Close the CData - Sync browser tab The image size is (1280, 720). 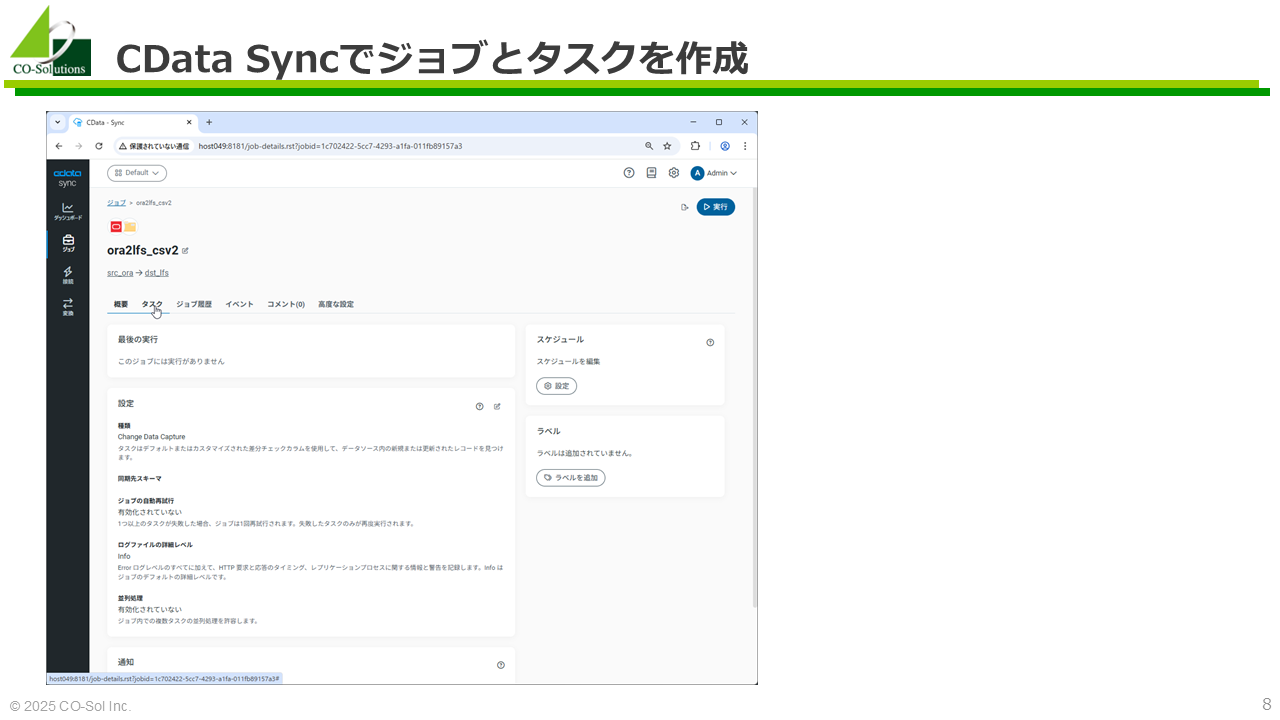pyautogui.click(x=190, y=122)
